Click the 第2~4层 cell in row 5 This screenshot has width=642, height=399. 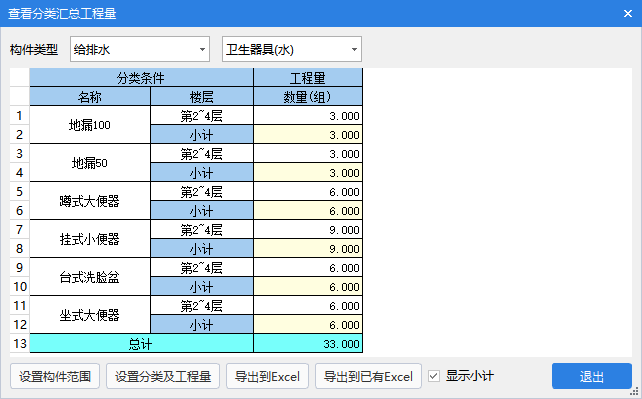202,192
